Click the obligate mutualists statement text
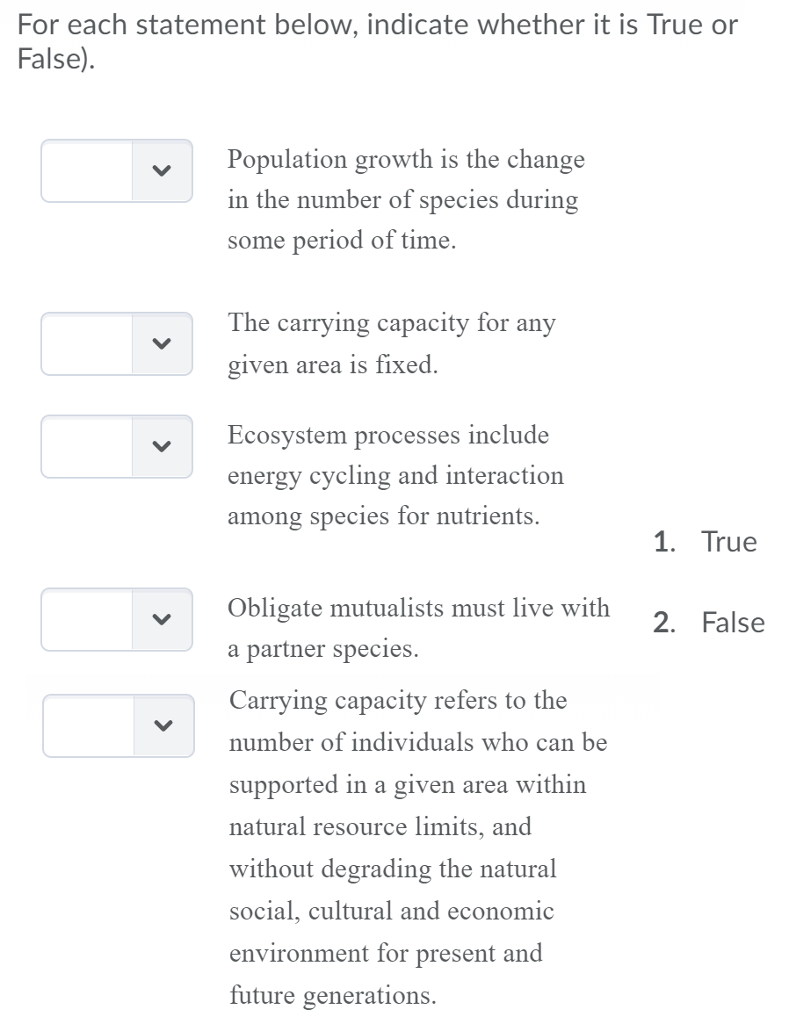789x1024 pixels. [419, 628]
